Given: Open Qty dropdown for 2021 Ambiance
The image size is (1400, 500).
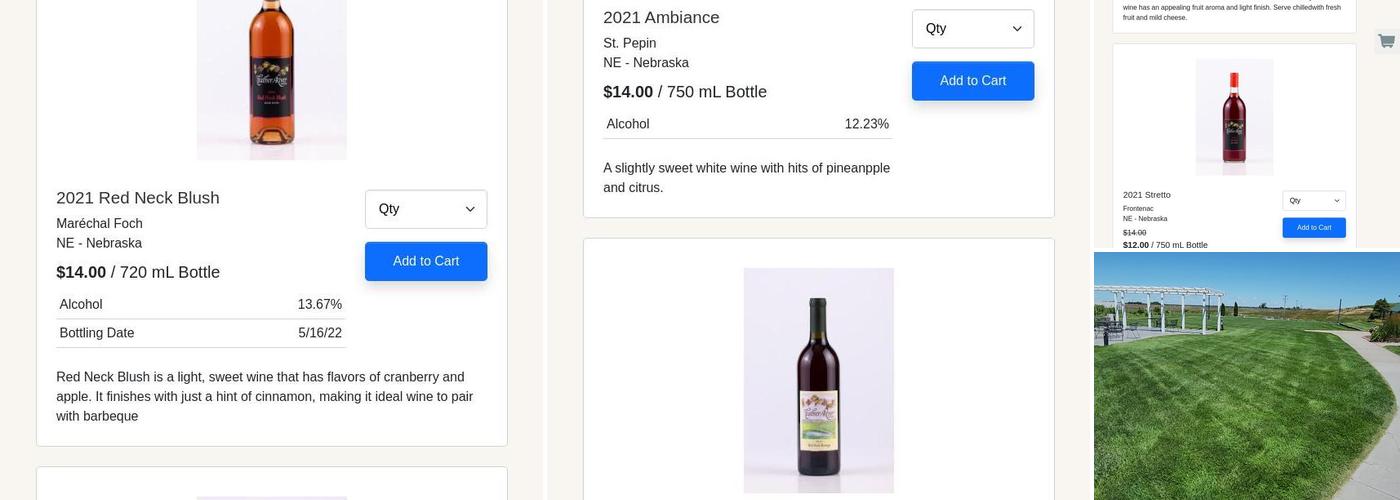Looking at the screenshot, I should coord(973,29).
